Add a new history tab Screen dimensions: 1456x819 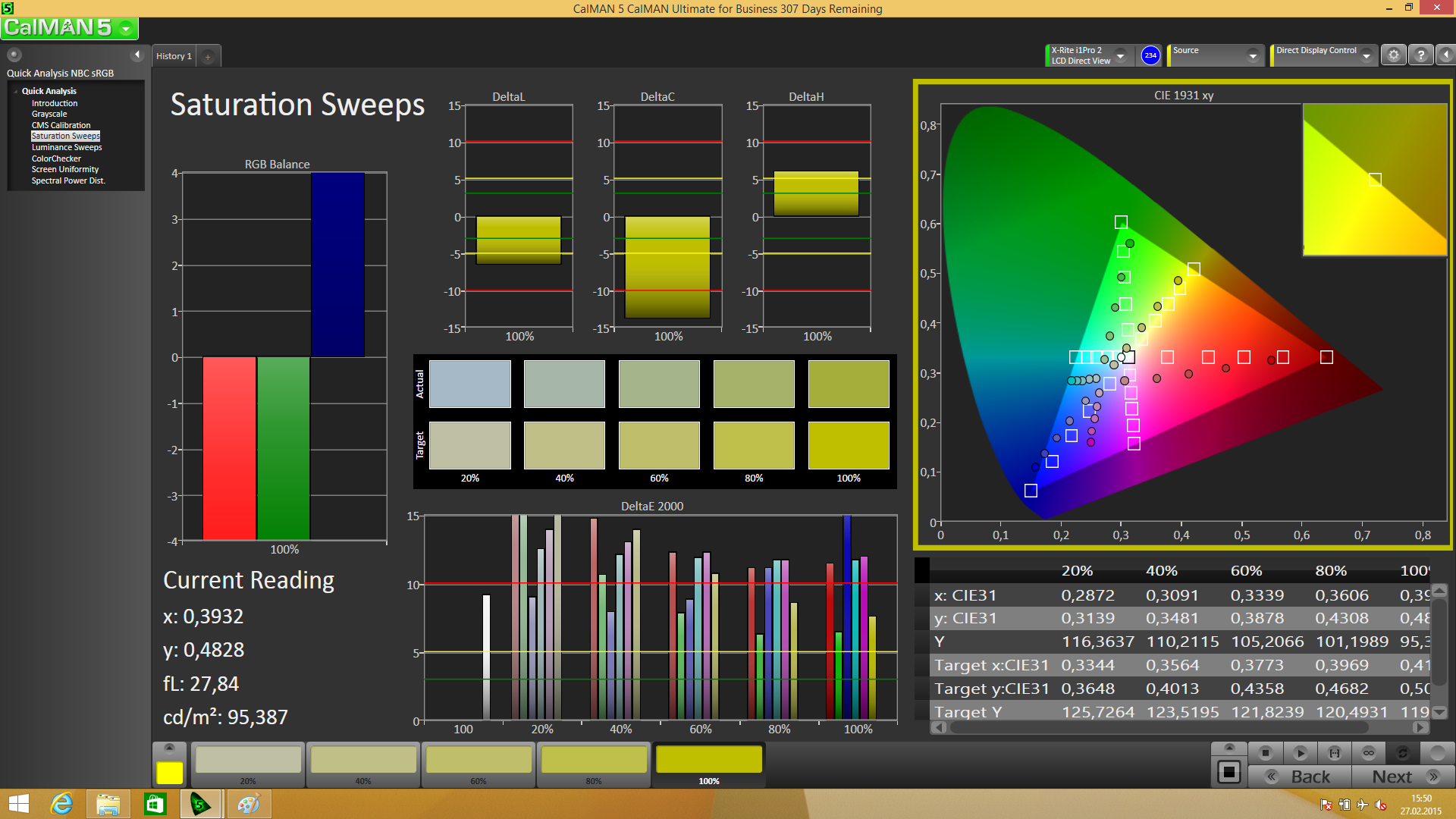pyautogui.click(x=208, y=57)
